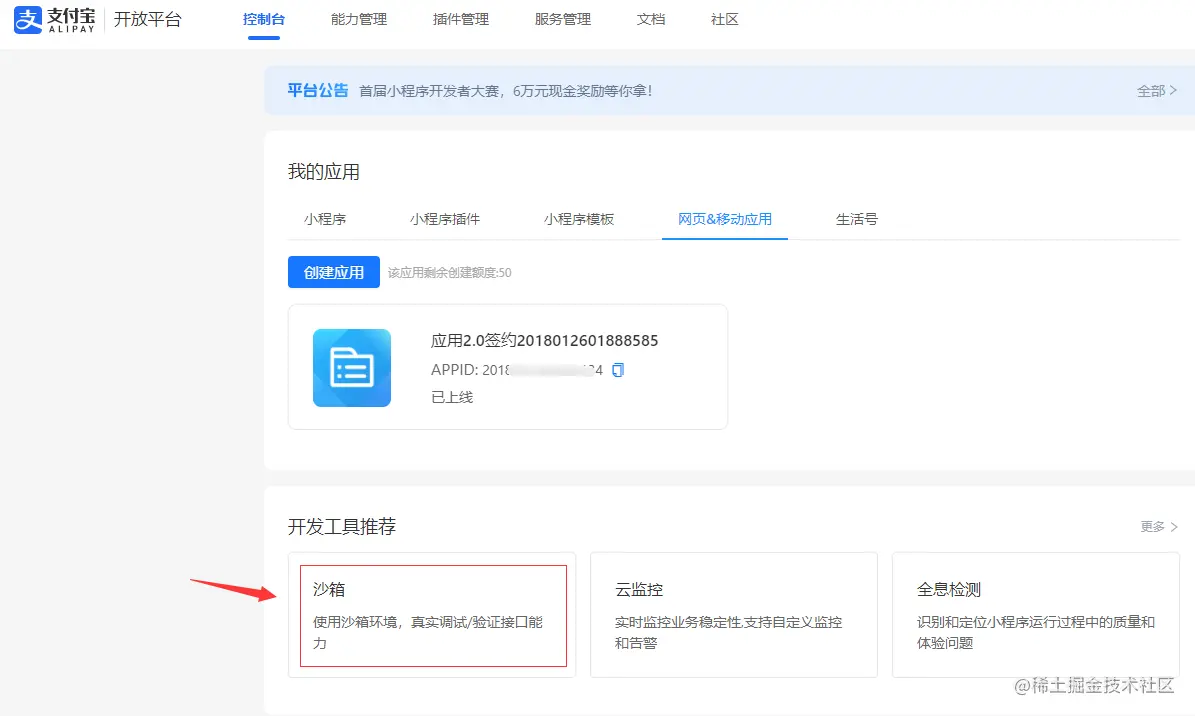Click the 平台公告 label
The width and height of the screenshot is (1195, 716).
[x=318, y=91]
